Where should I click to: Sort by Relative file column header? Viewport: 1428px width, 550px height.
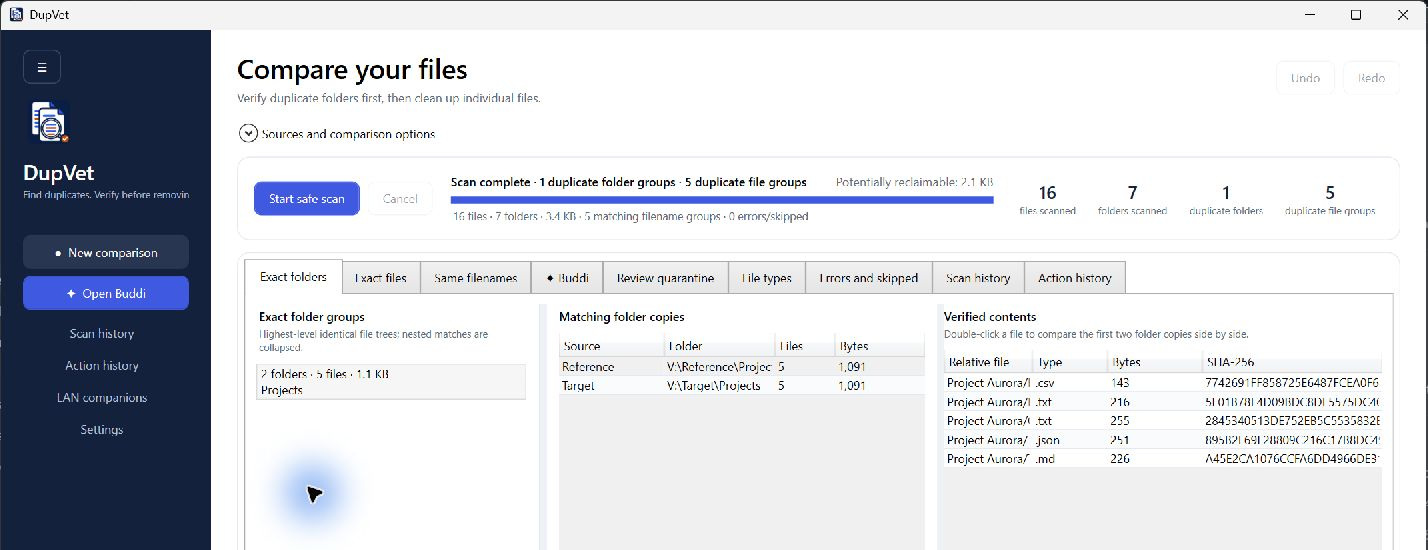988,362
